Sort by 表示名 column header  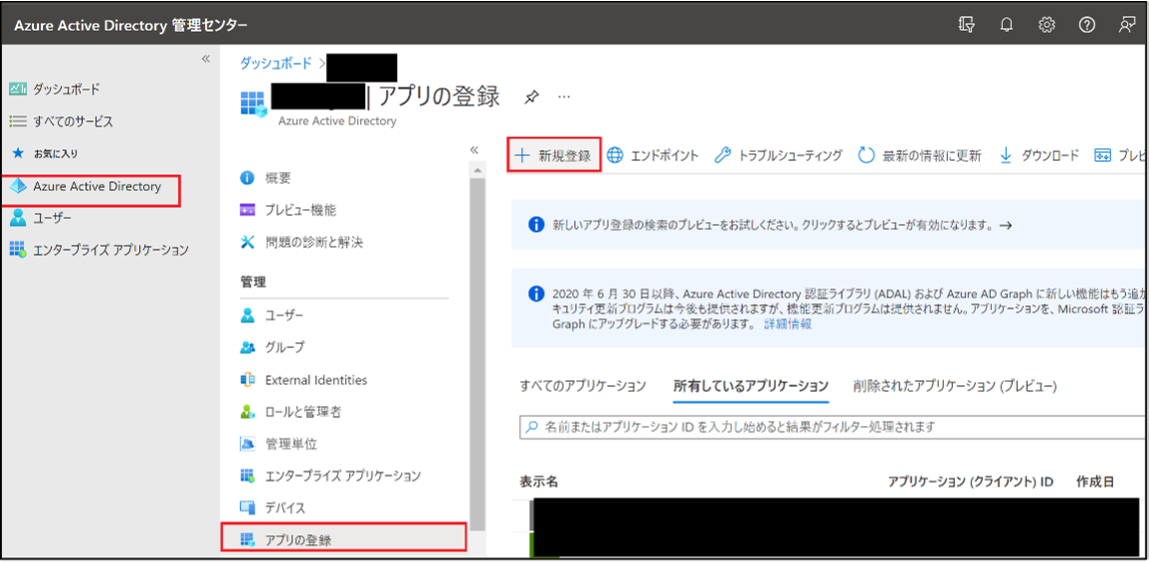539,481
